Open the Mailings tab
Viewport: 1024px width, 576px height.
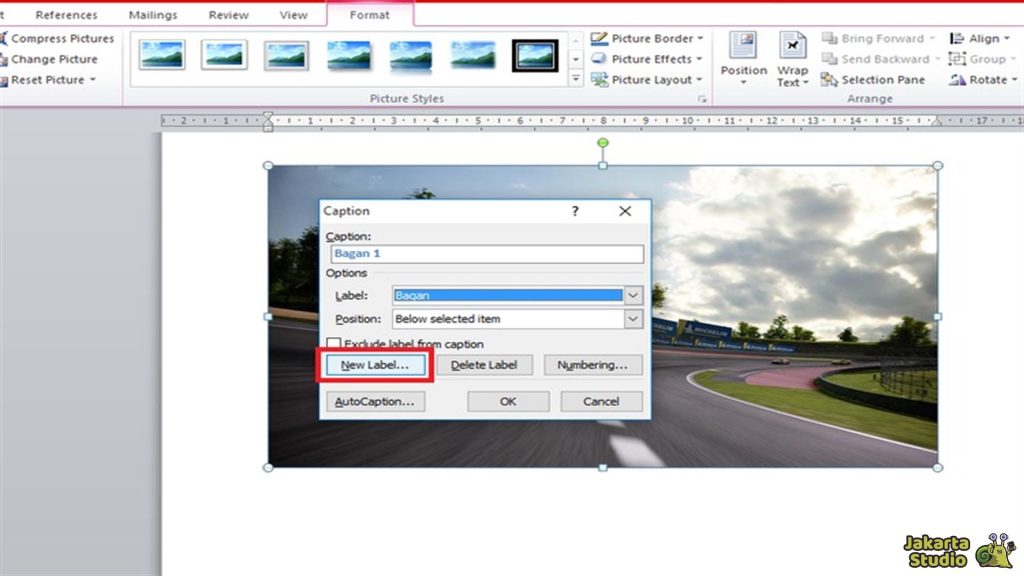click(x=153, y=15)
